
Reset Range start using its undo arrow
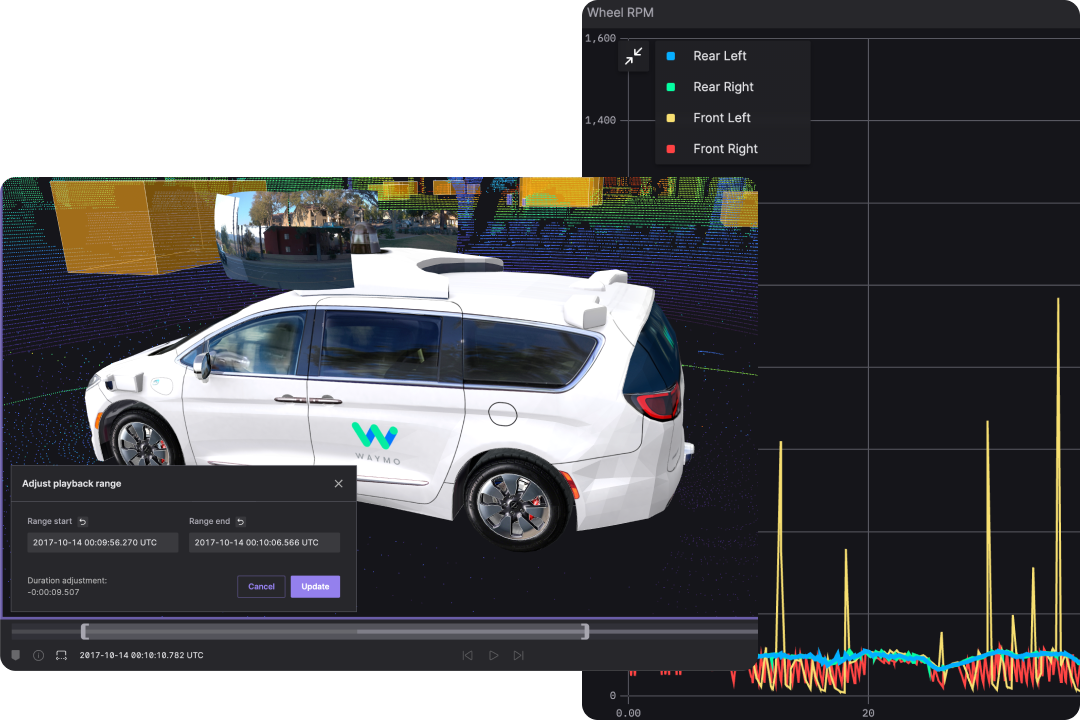[82, 521]
